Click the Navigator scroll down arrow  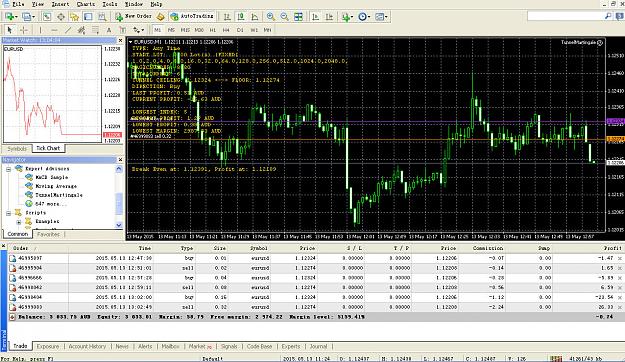tap(119, 225)
